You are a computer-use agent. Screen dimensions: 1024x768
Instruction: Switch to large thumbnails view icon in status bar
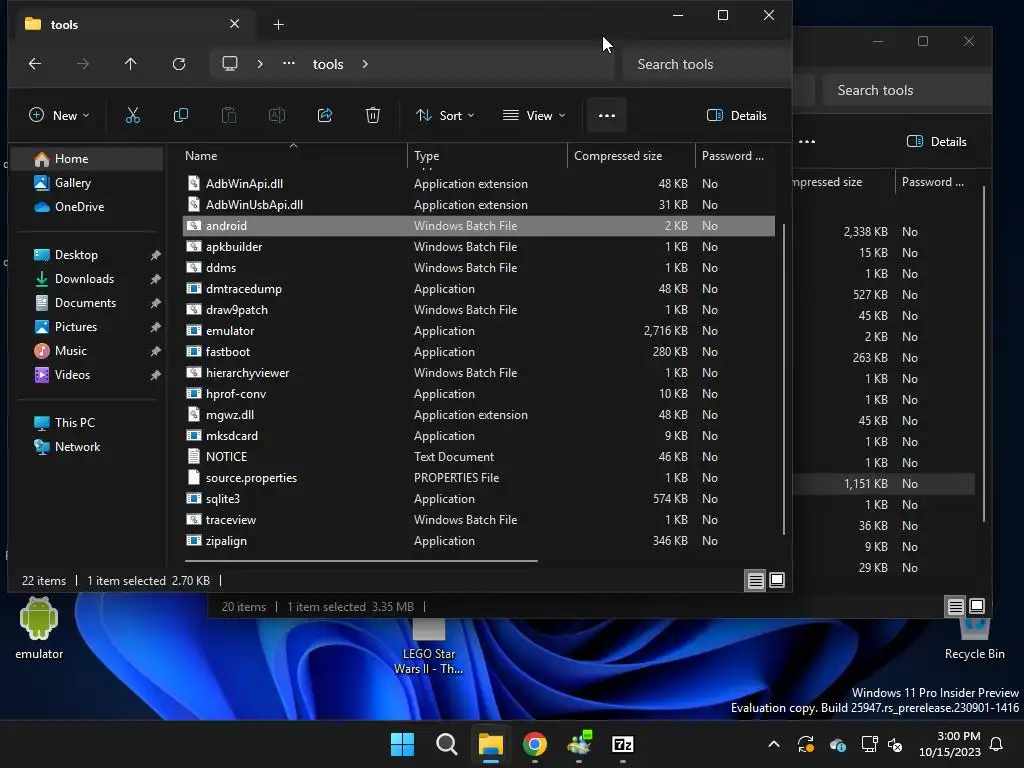point(777,580)
